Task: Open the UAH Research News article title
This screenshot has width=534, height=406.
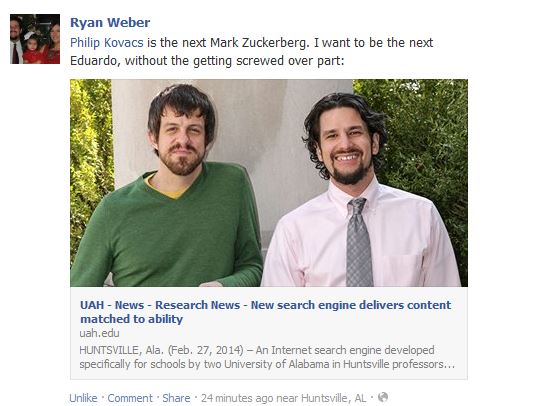Action: click(266, 312)
